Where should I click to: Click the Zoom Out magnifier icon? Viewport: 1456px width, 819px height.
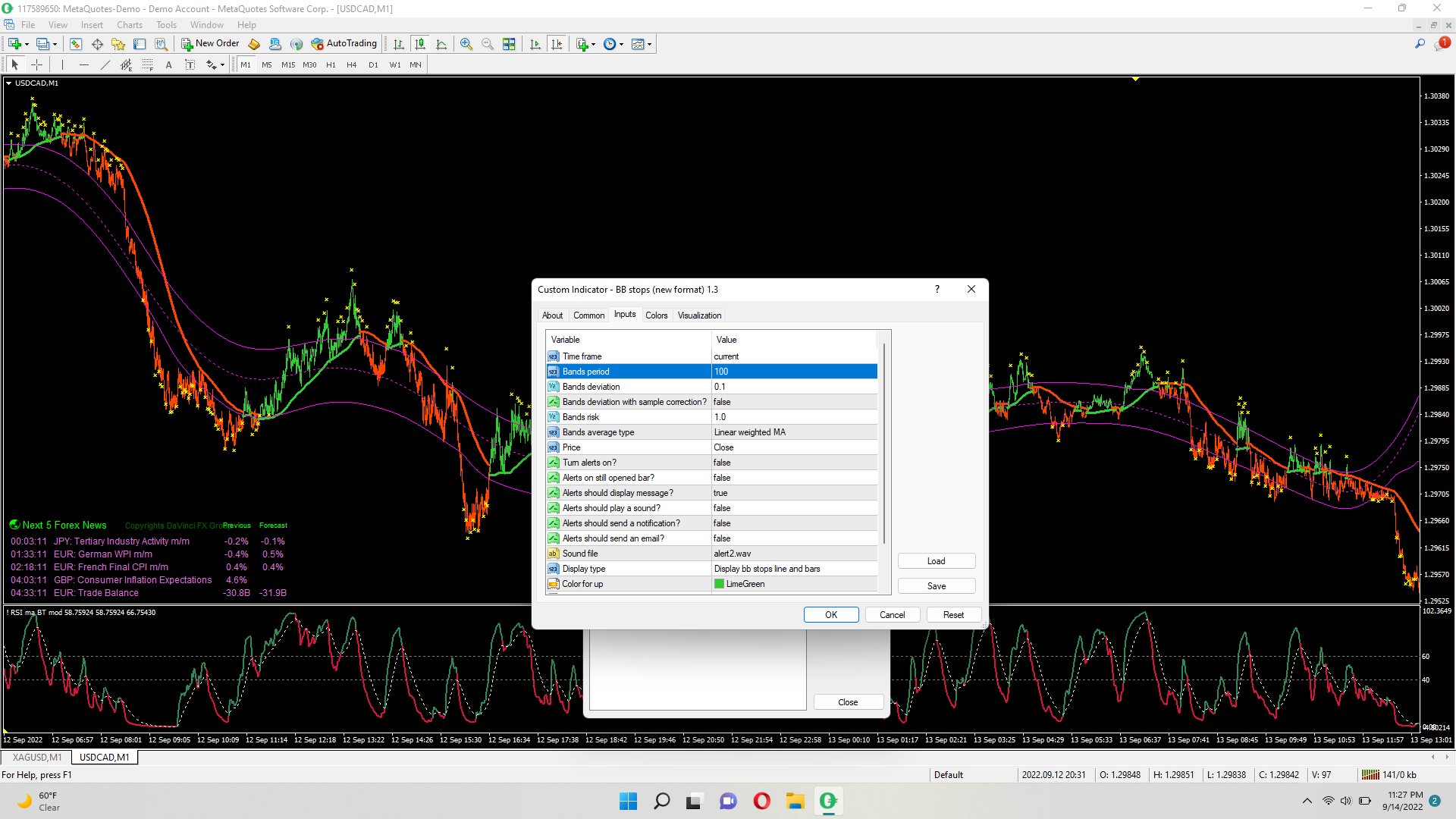(x=488, y=44)
